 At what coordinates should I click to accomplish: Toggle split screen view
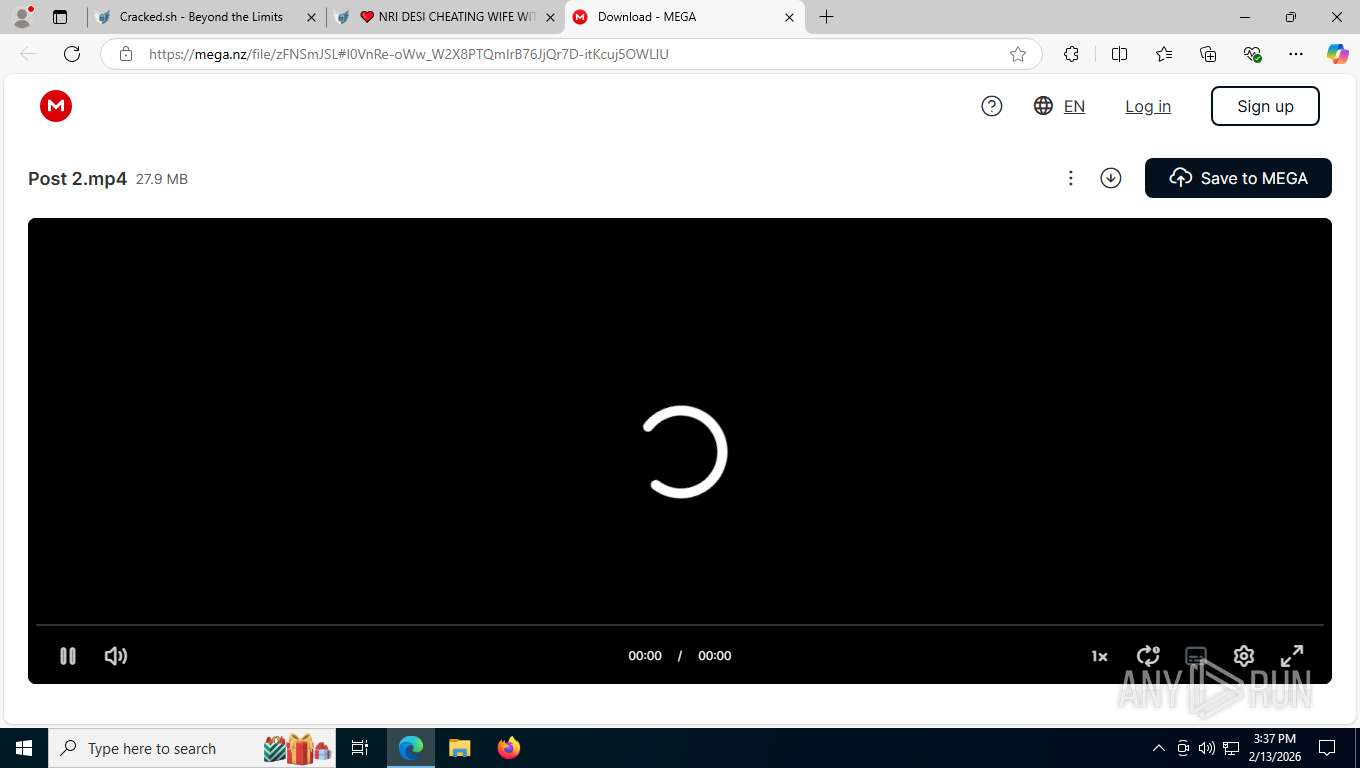pyautogui.click(x=1120, y=54)
